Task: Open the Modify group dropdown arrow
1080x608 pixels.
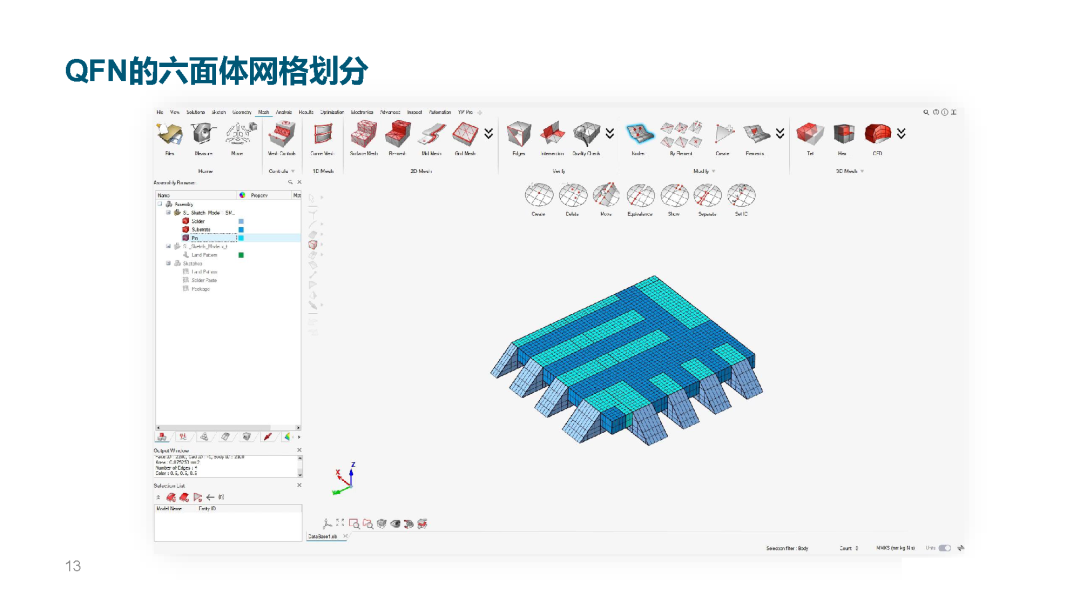Action: (714, 171)
